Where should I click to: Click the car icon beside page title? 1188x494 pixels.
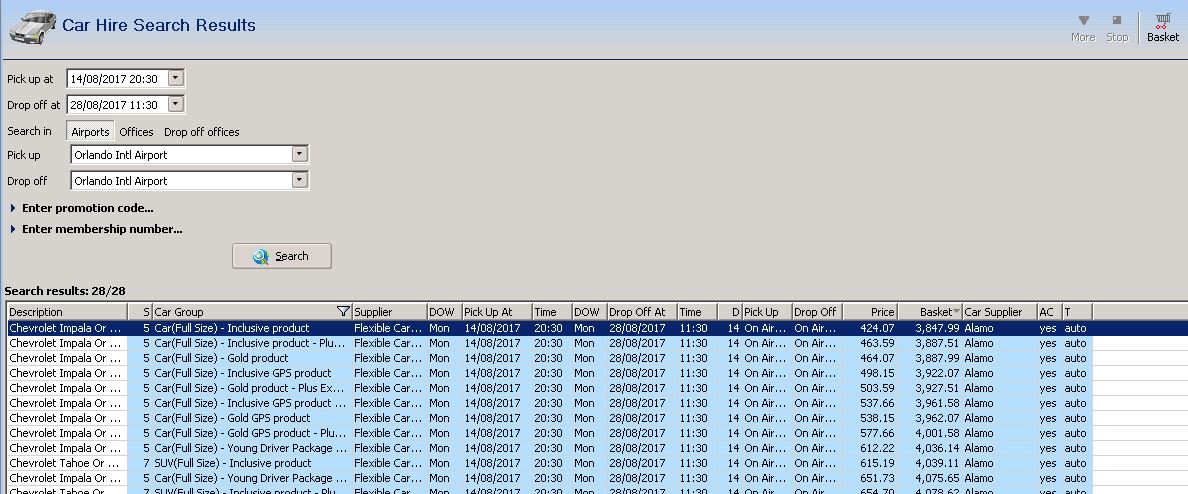[x=33, y=27]
